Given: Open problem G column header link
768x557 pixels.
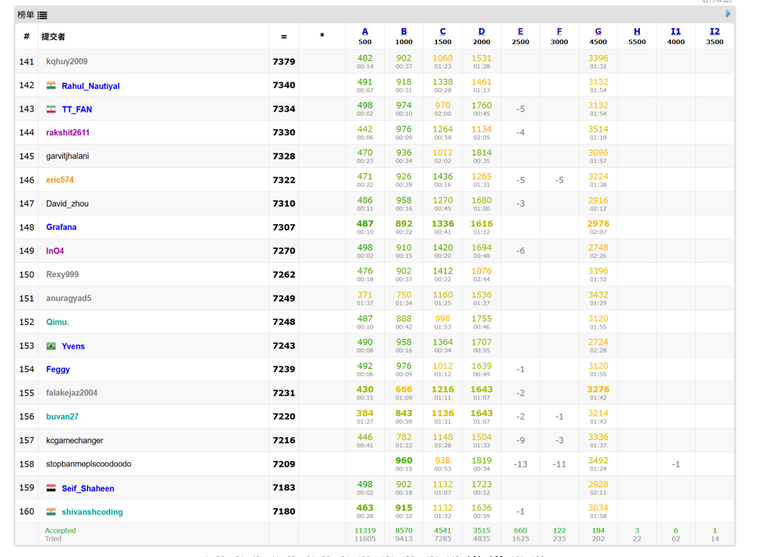Looking at the screenshot, I should 598,32.
